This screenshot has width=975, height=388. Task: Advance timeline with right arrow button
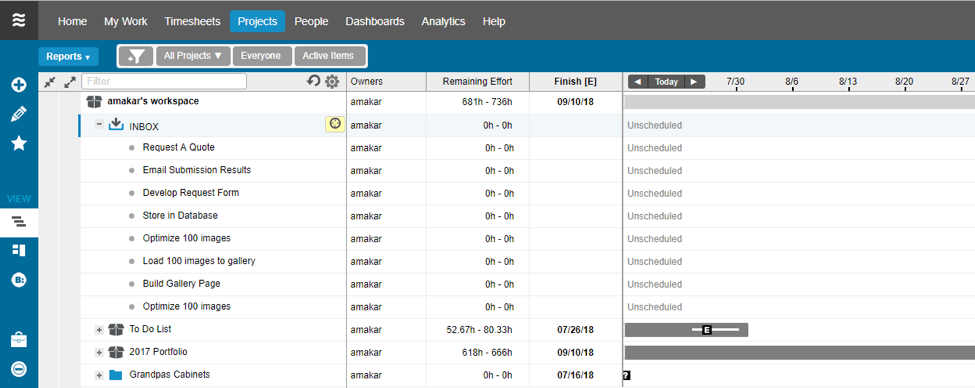pos(695,81)
